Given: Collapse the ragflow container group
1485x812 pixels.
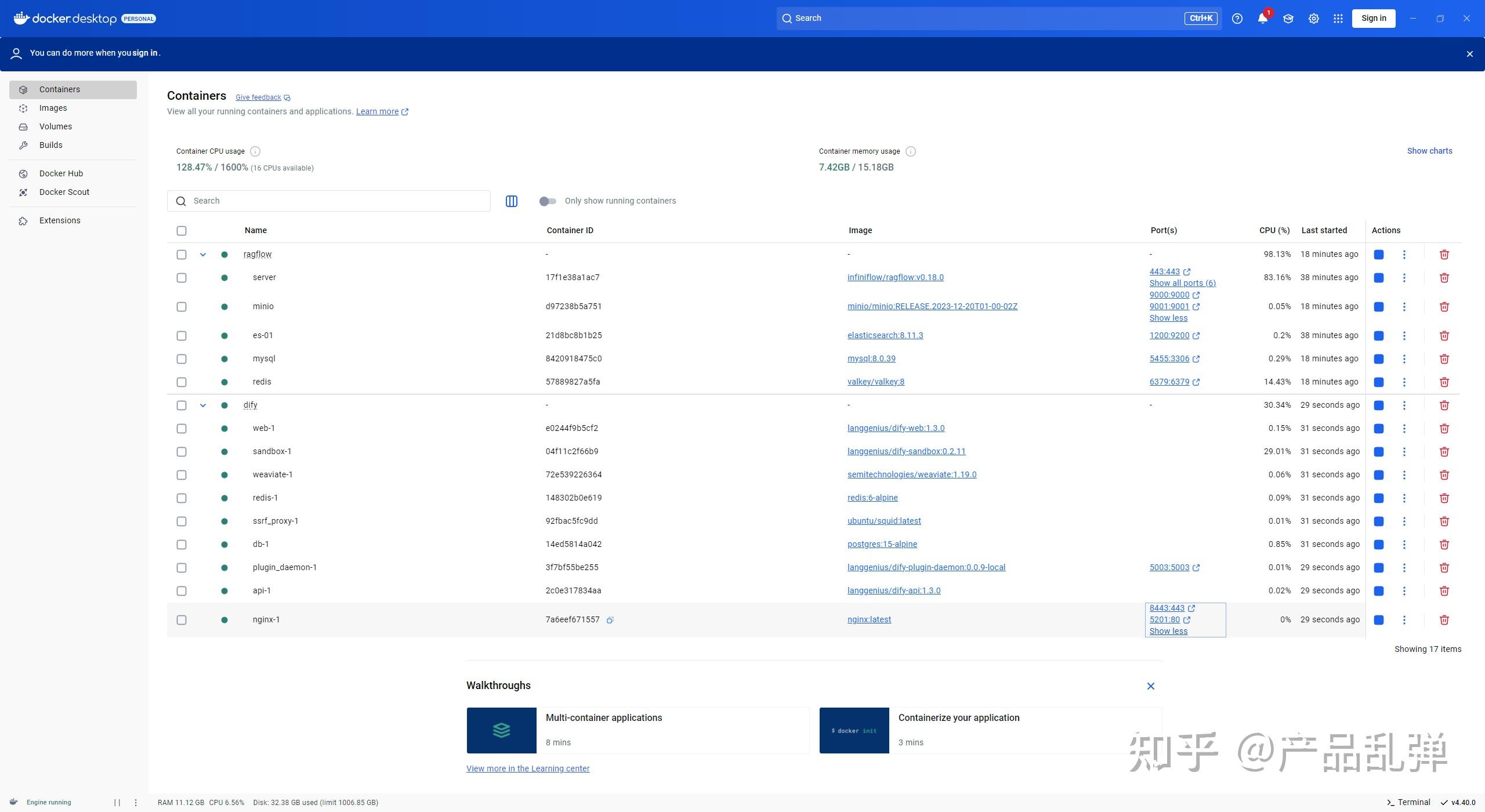Looking at the screenshot, I should 203,255.
